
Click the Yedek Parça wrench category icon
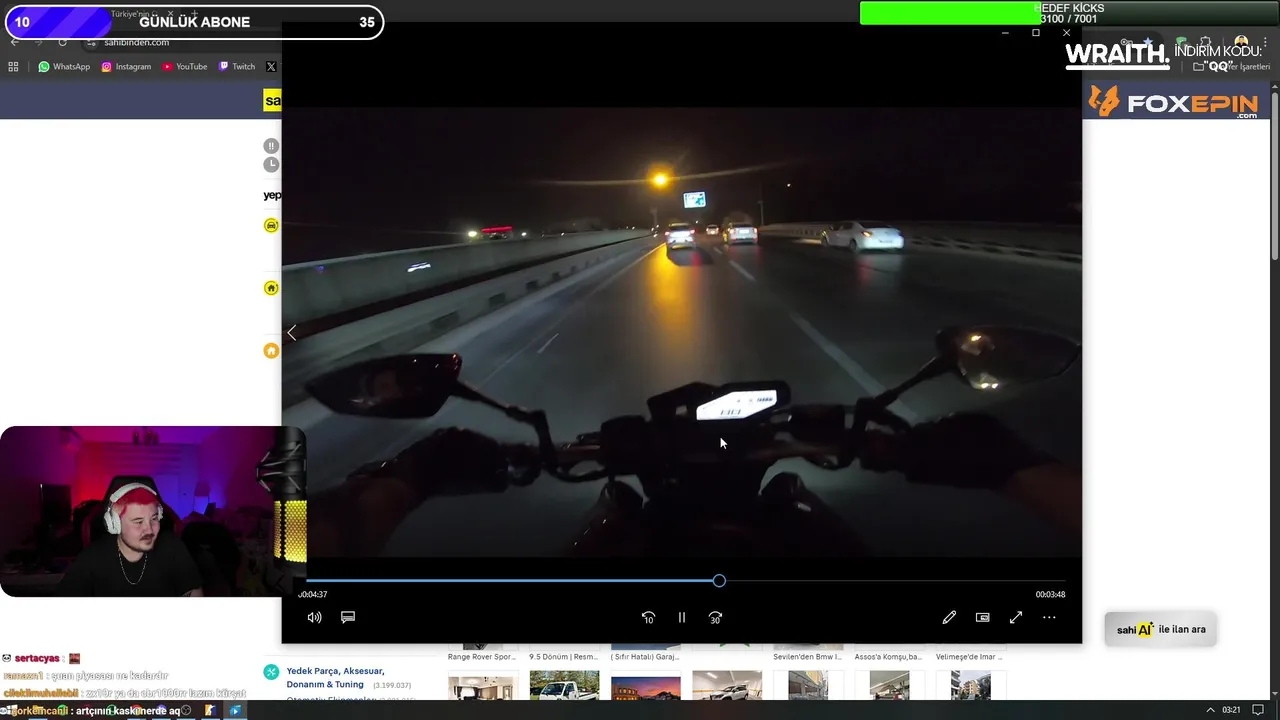[x=271, y=672]
